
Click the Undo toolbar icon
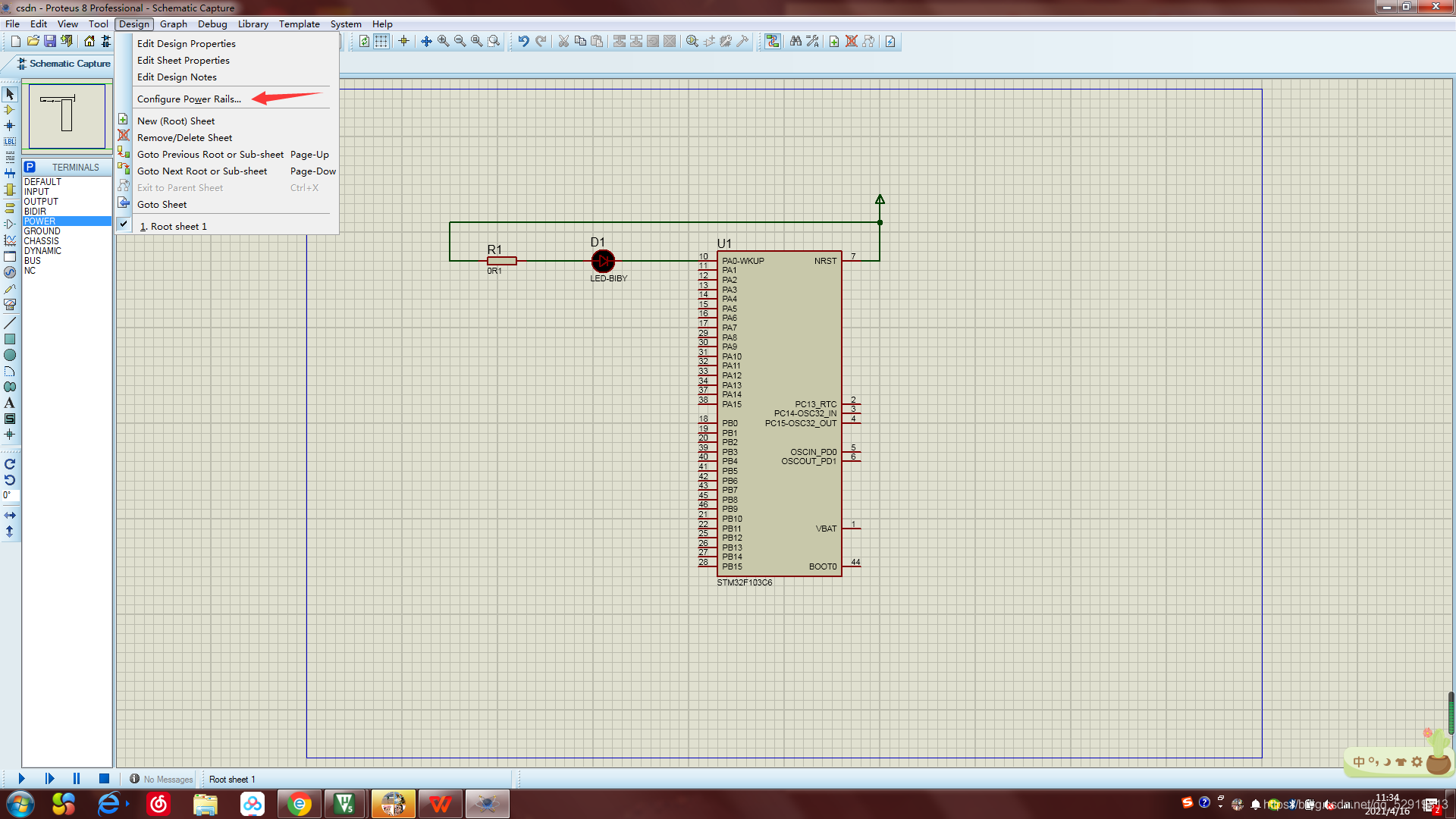(523, 42)
